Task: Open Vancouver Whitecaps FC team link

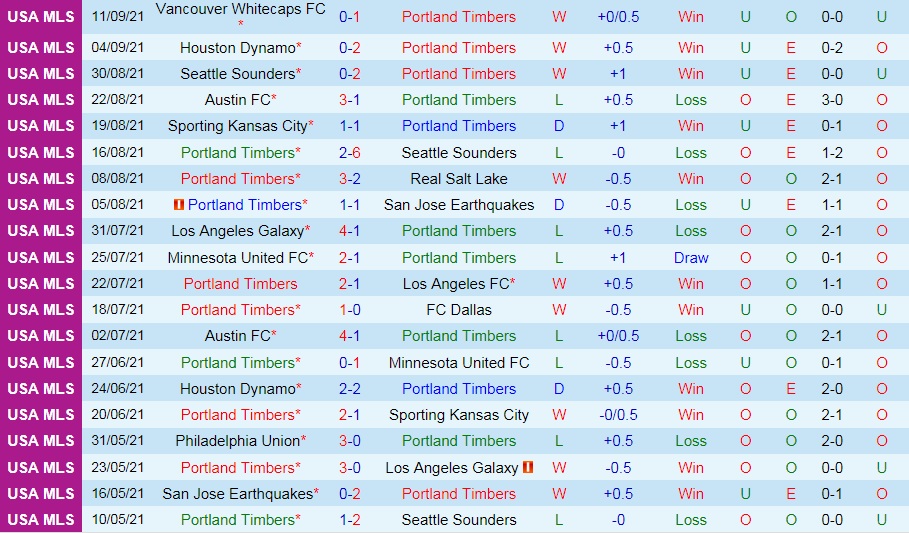Action: [x=240, y=9]
